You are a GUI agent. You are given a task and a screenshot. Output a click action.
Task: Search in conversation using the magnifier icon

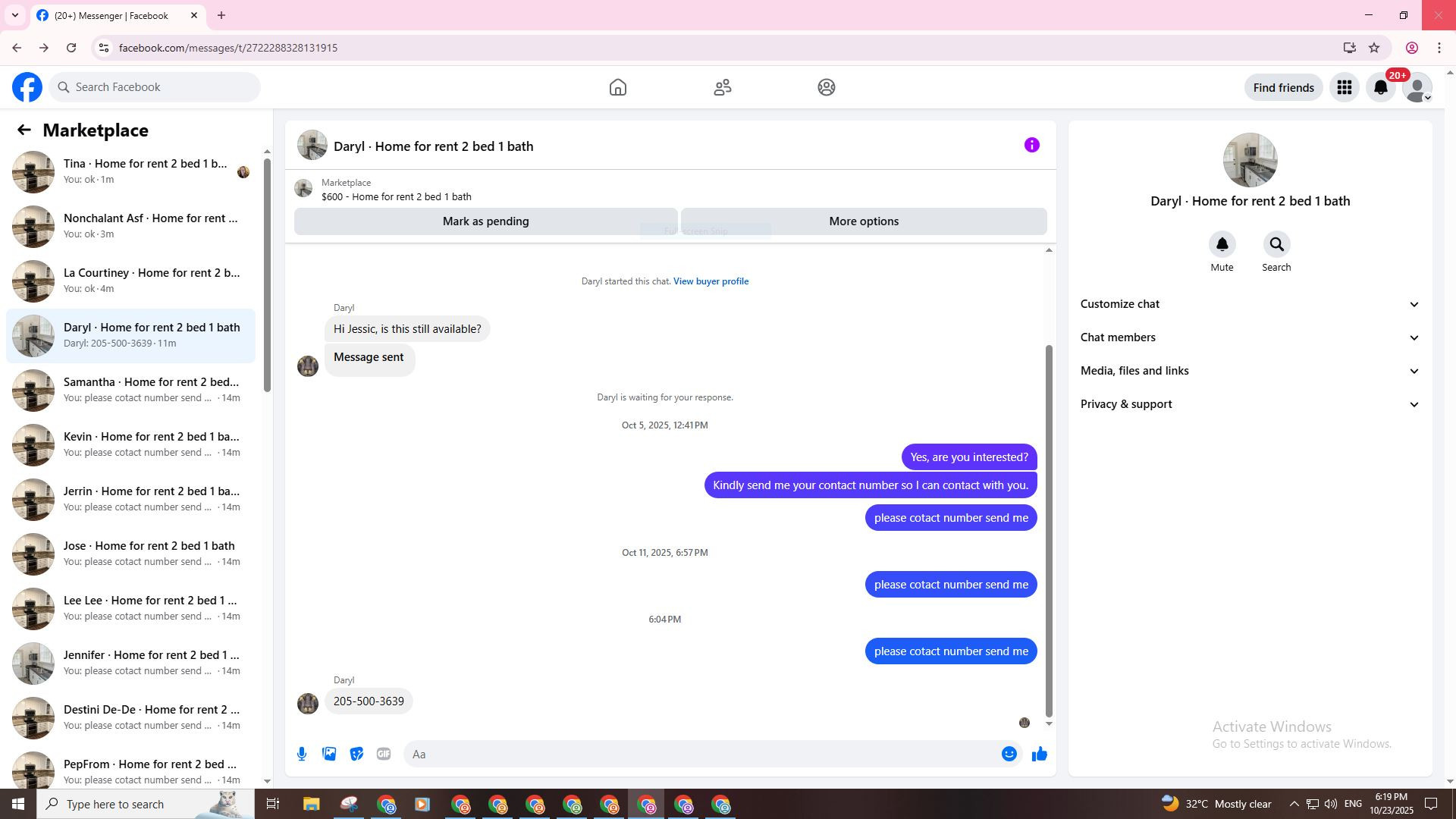click(1276, 245)
